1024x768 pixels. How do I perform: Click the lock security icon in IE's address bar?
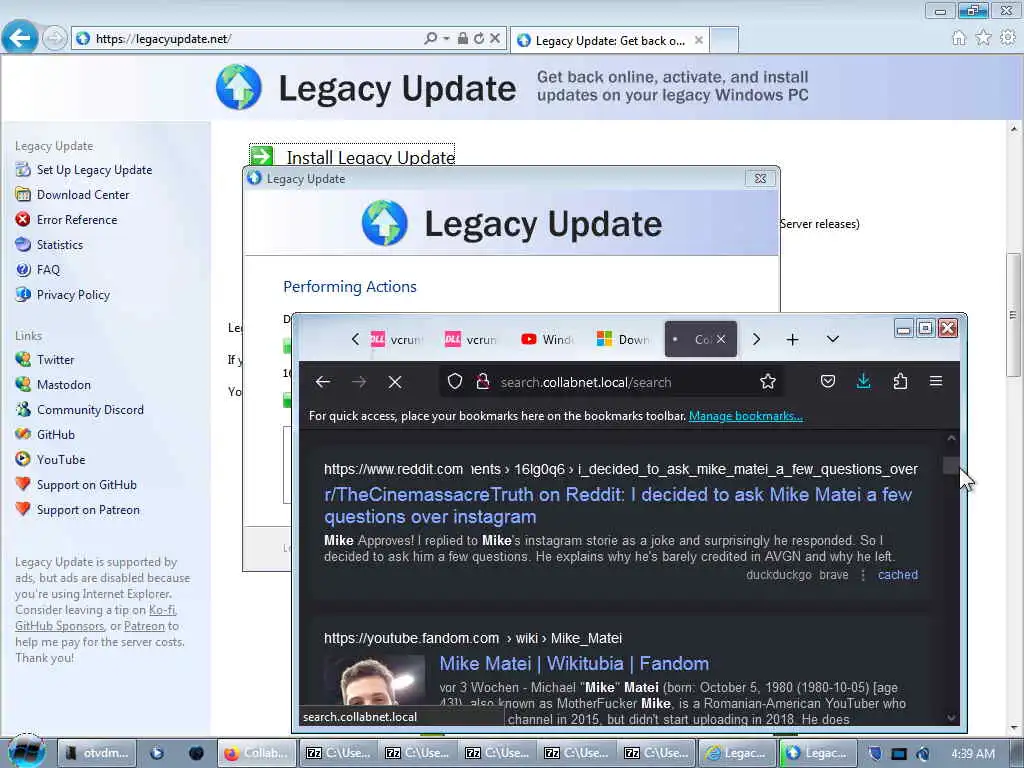click(x=462, y=39)
